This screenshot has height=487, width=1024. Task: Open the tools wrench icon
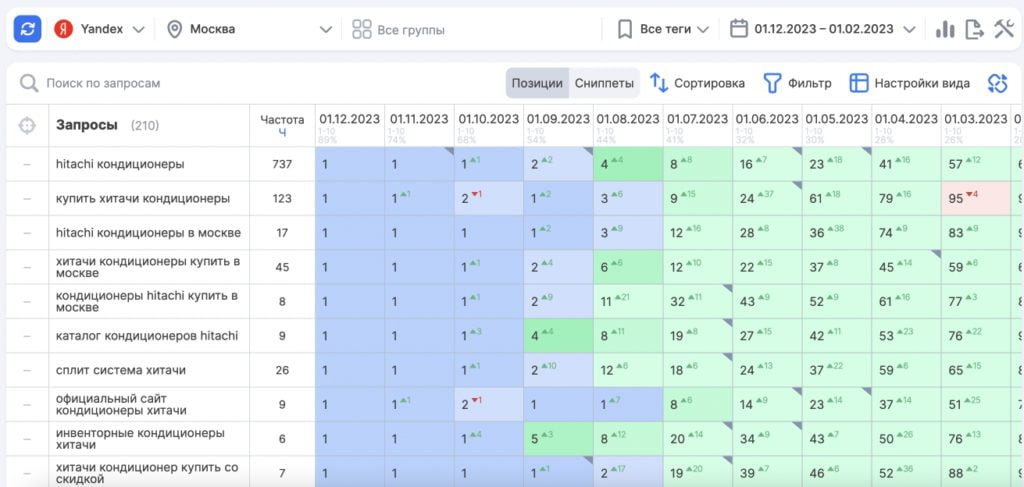tap(1003, 29)
